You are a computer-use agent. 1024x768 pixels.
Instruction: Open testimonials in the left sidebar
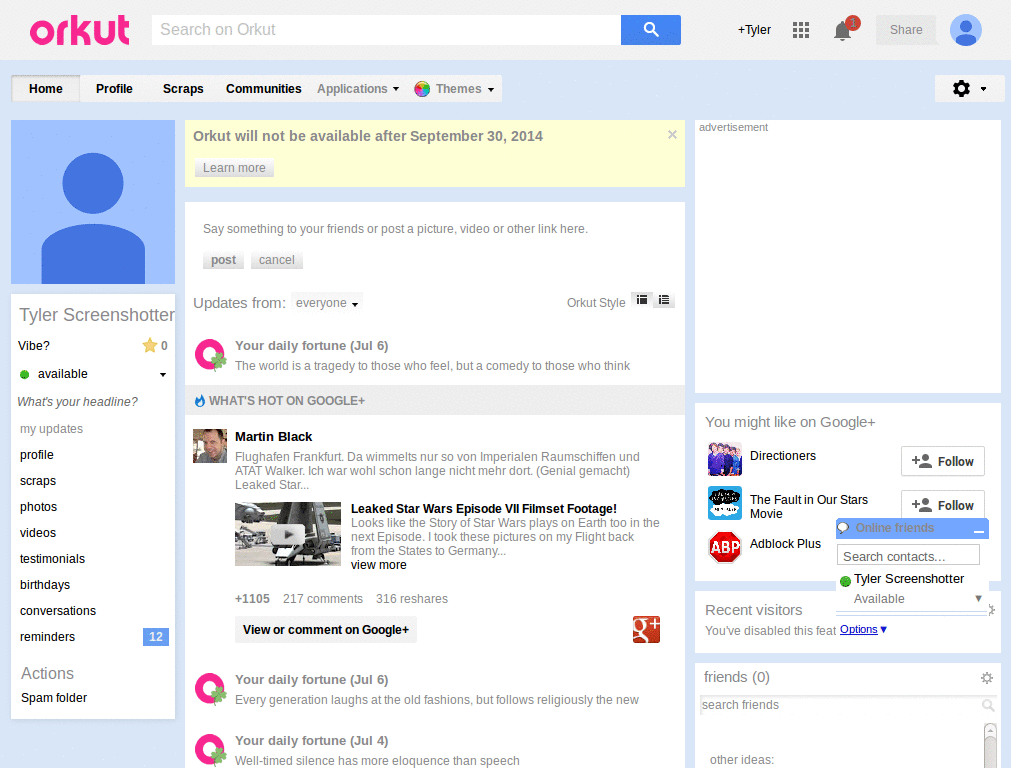pos(52,559)
